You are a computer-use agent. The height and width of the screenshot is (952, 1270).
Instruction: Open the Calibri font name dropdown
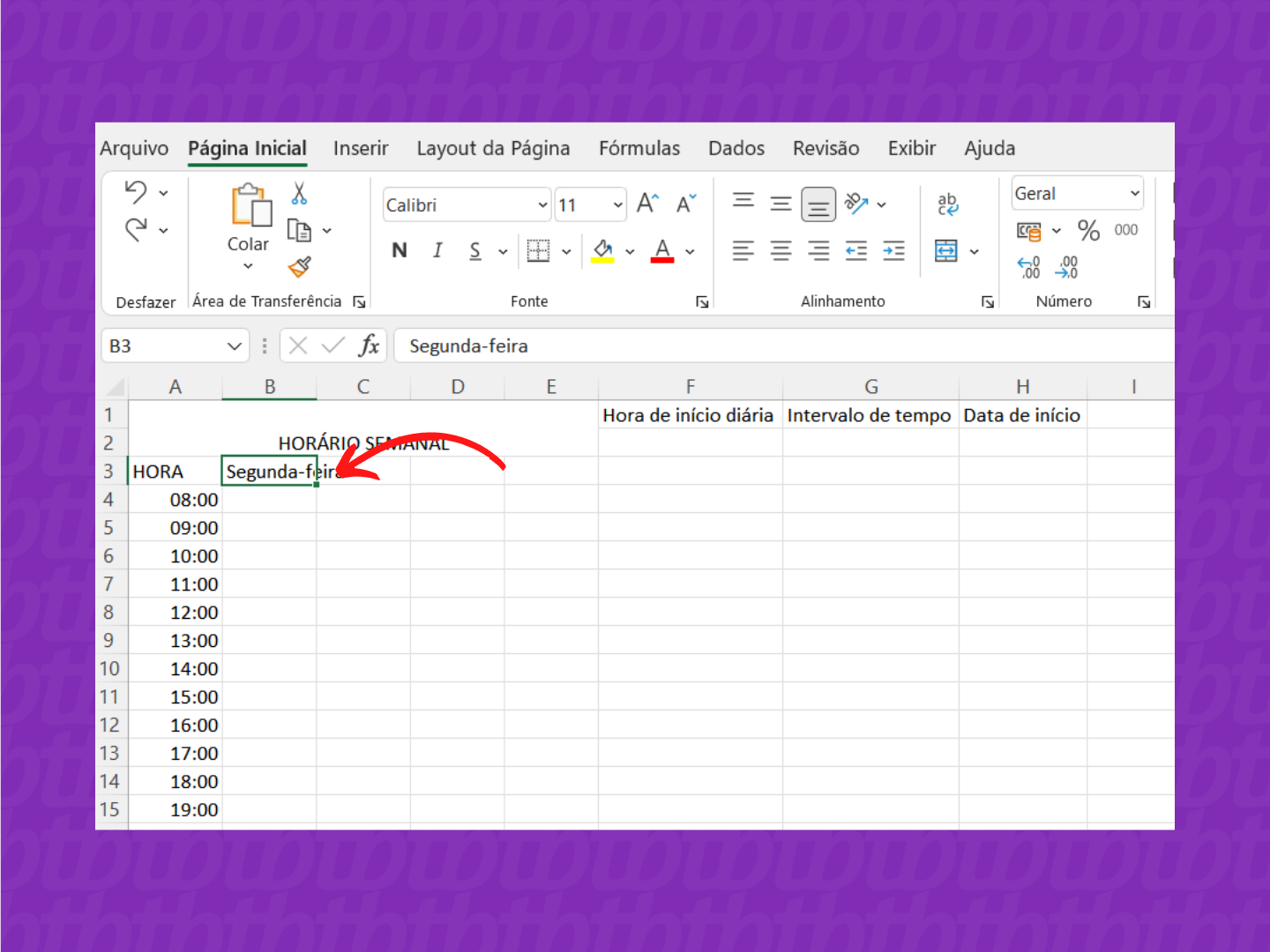(x=542, y=205)
